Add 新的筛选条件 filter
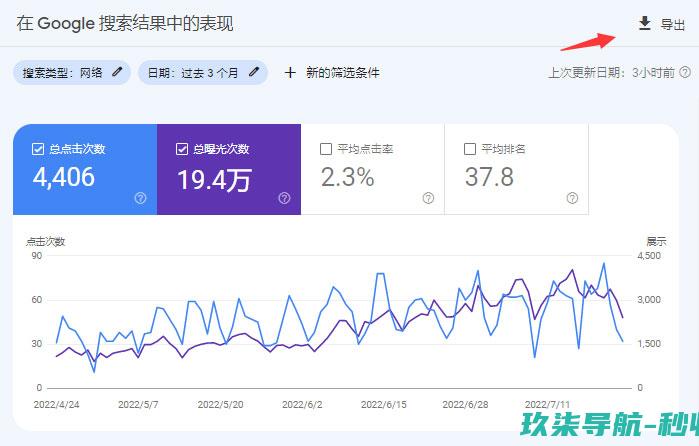This screenshot has height=446, width=699. pos(342,72)
